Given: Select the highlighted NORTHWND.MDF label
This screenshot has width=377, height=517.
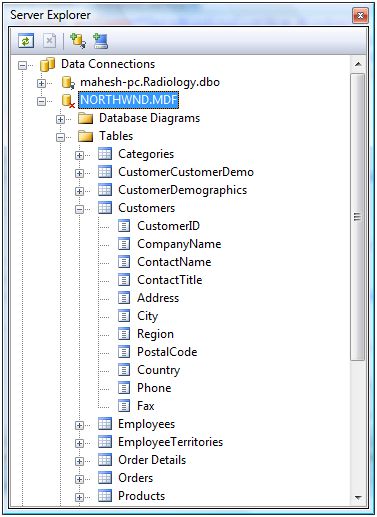Looking at the screenshot, I should click(x=129, y=100).
